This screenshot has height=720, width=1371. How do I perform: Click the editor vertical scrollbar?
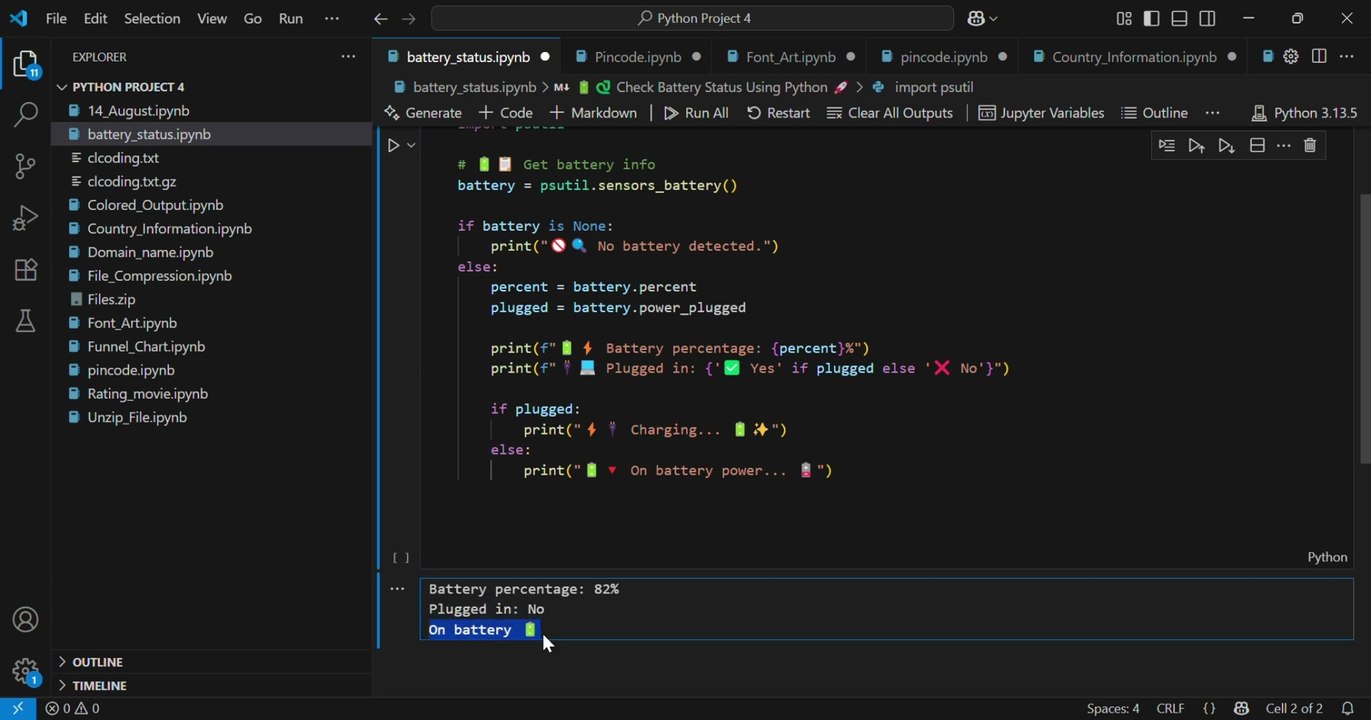tap(1364, 328)
